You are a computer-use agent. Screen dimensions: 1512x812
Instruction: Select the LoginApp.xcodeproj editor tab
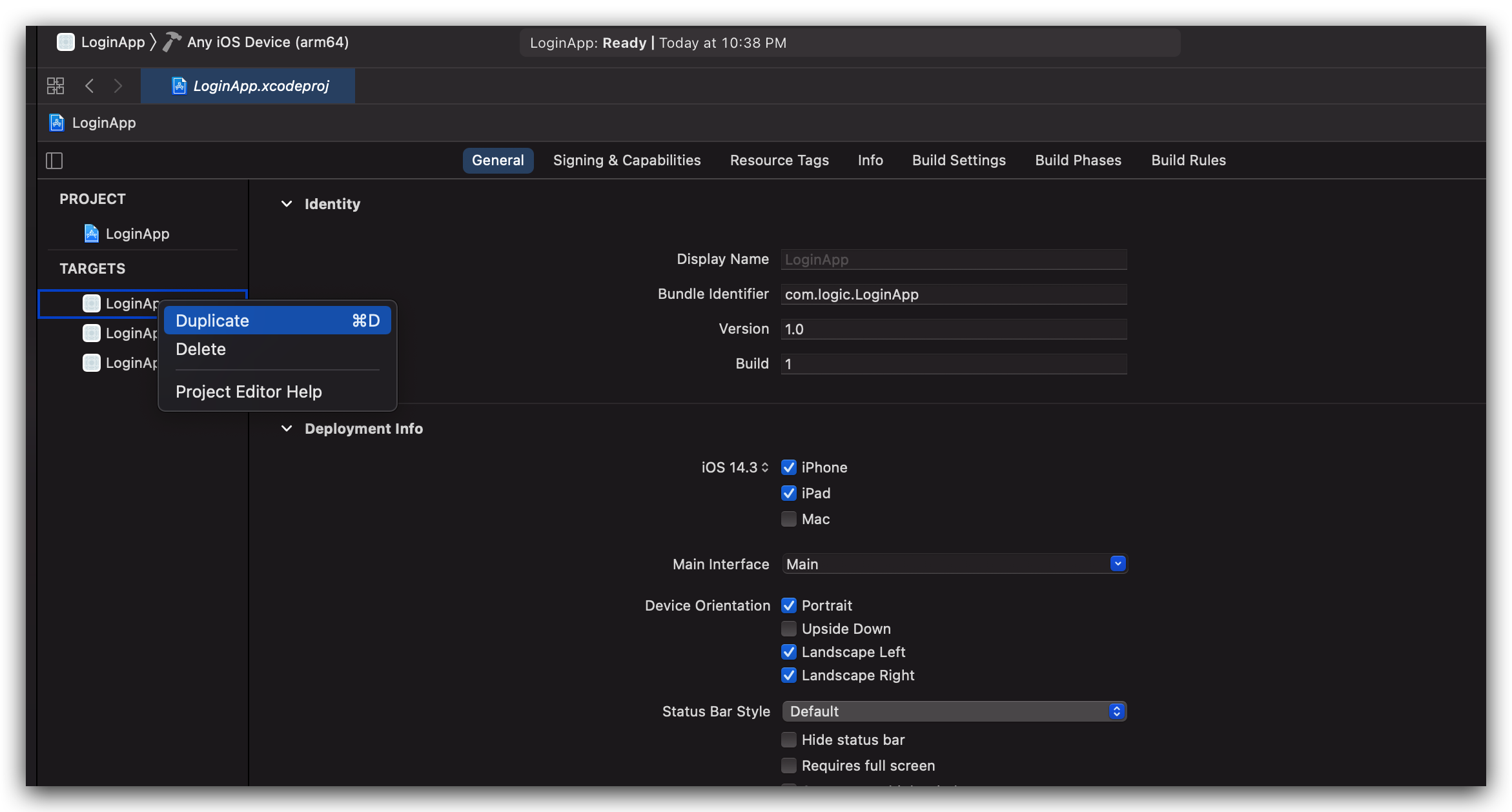point(248,86)
